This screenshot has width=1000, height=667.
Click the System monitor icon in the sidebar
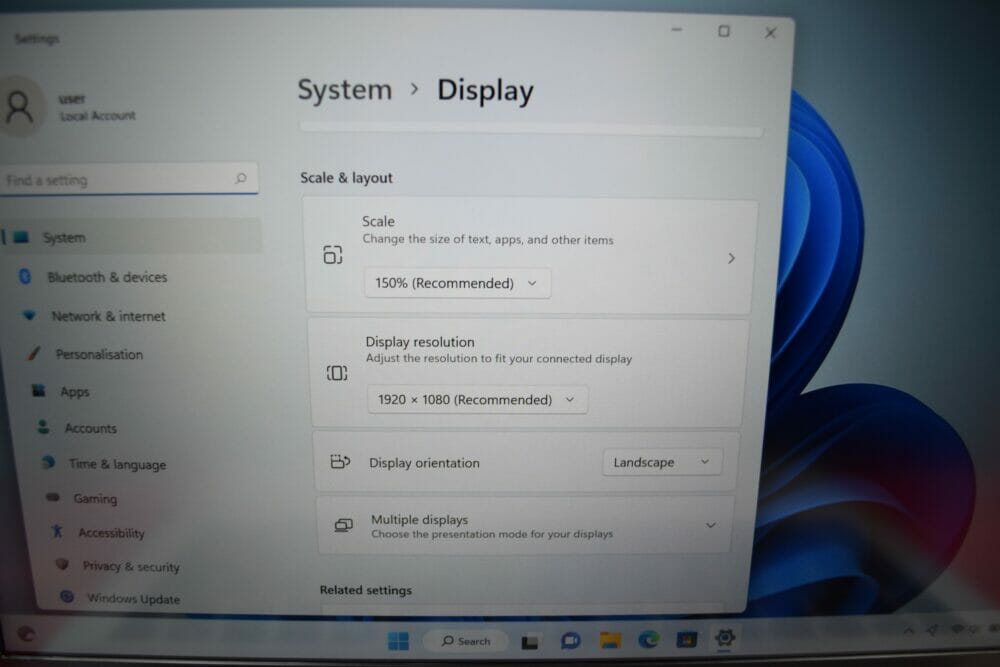tap(21, 237)
